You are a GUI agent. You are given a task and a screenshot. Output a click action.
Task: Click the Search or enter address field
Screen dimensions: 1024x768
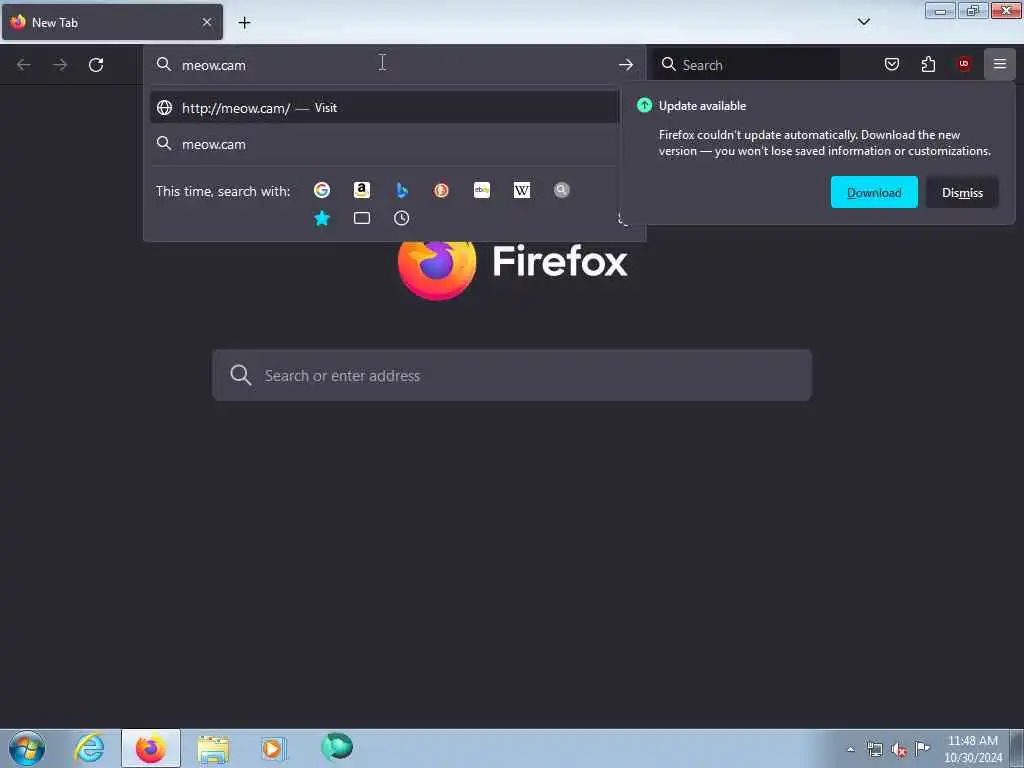(512, 376)
